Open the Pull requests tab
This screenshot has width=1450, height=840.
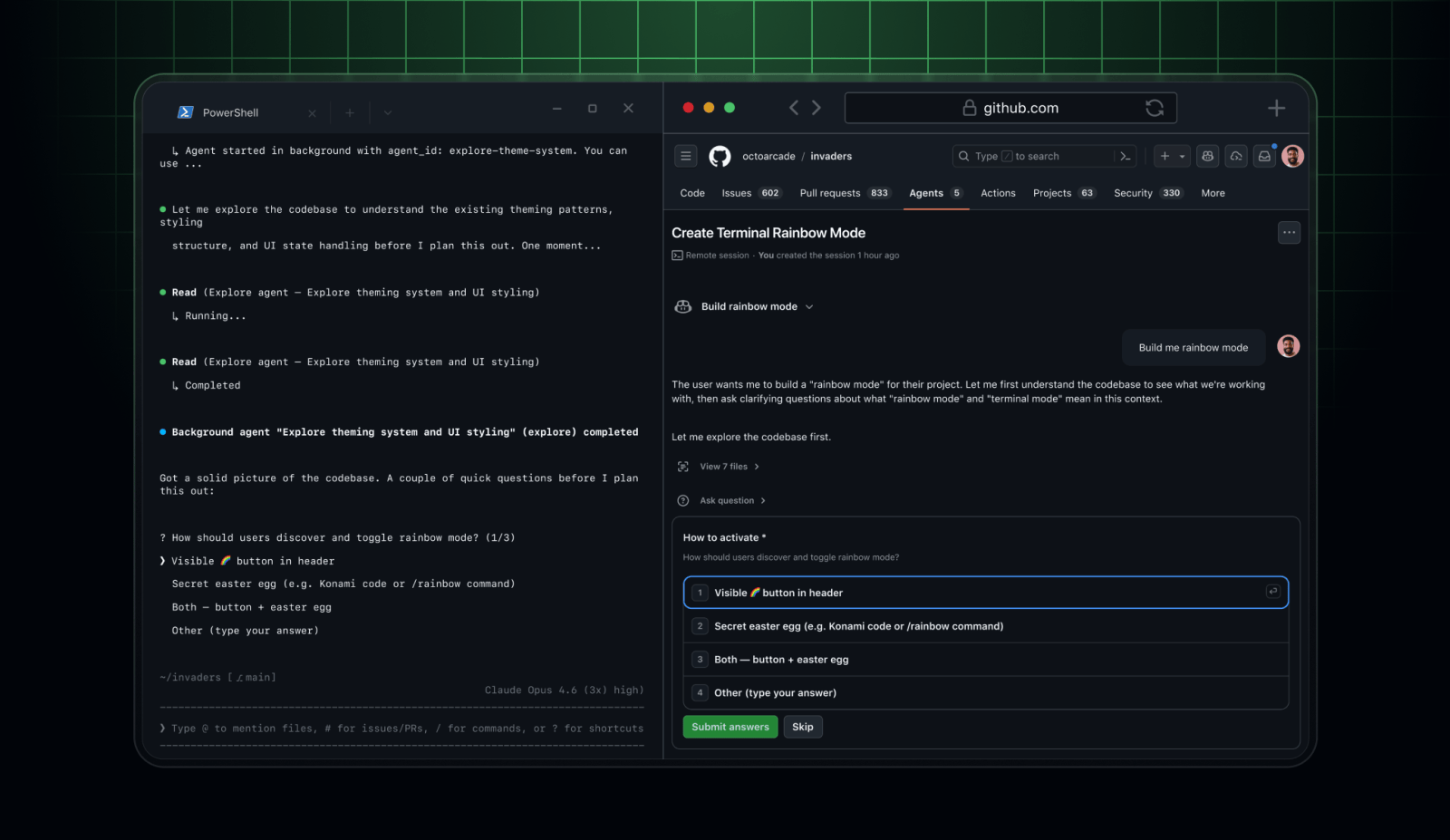coord(845,193)
